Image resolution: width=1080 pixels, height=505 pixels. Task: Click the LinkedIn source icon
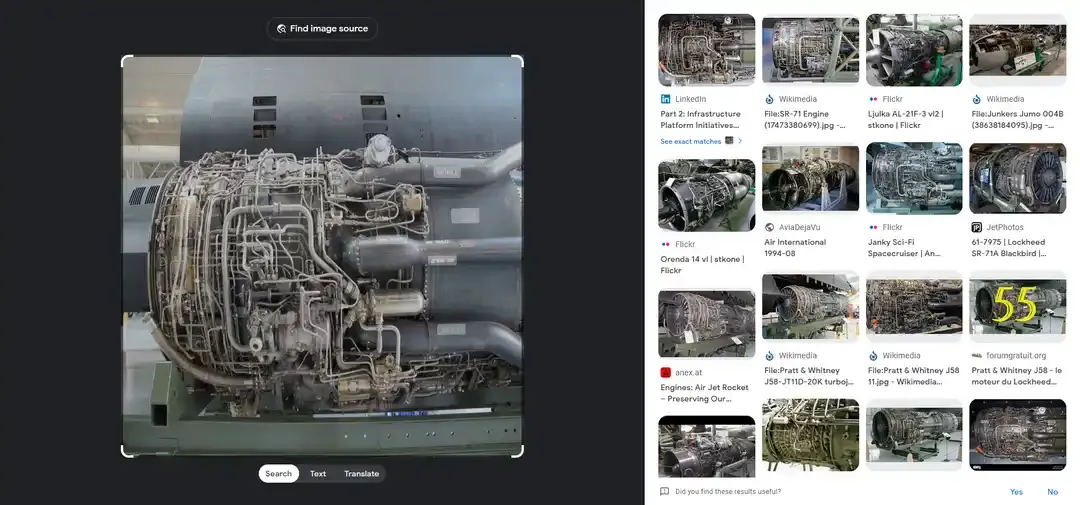click(x=665, y=99)
